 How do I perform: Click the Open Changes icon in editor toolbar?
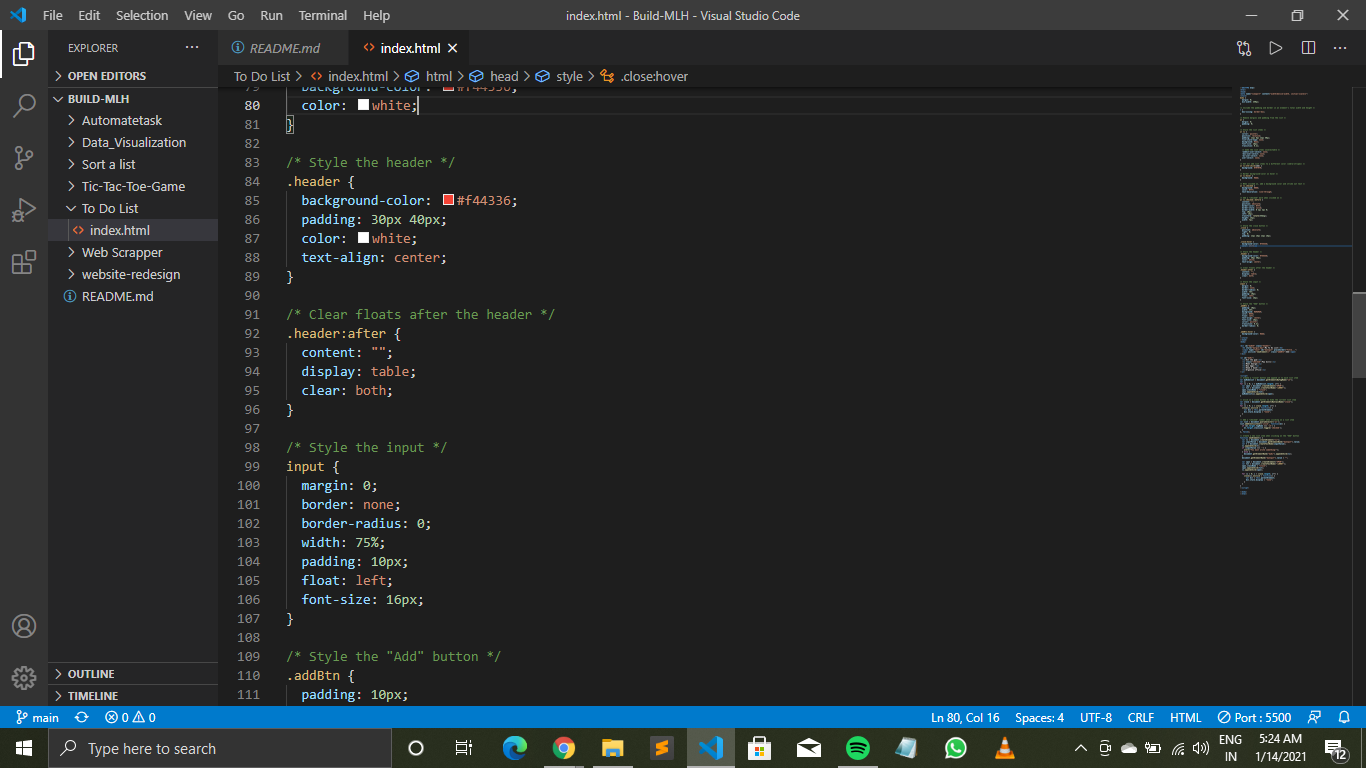[x=1243, y=48]
